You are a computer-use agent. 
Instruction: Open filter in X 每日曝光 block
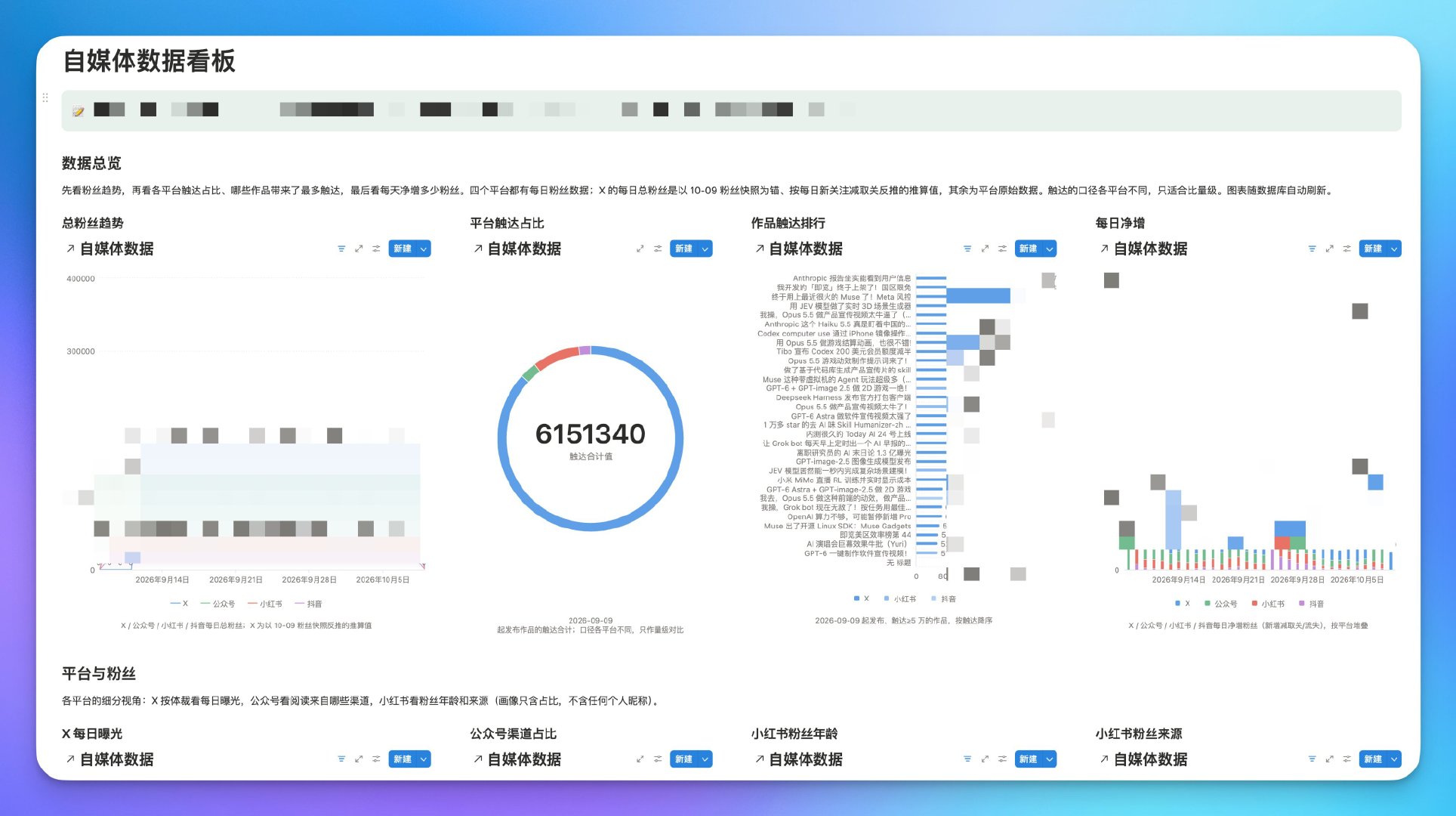[x=341, y=759]
